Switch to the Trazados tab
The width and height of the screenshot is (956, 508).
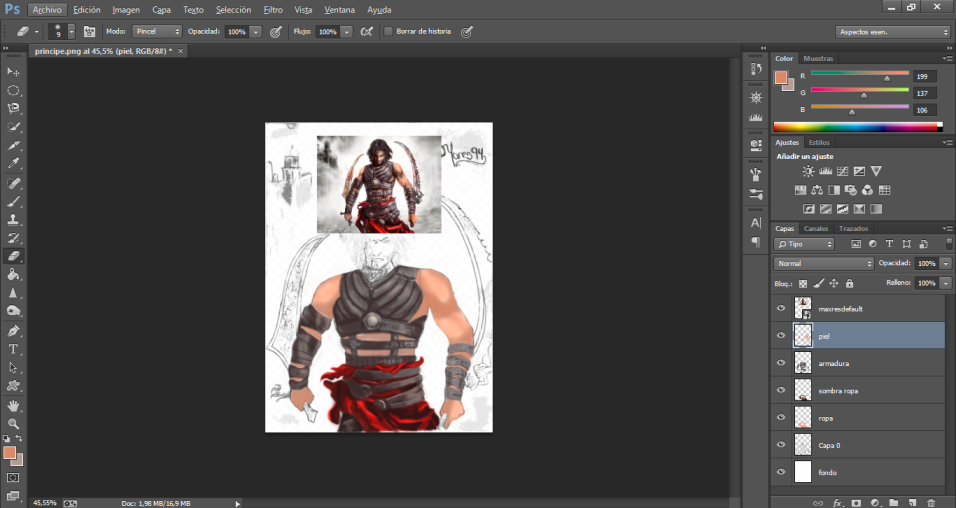[853, 229]
